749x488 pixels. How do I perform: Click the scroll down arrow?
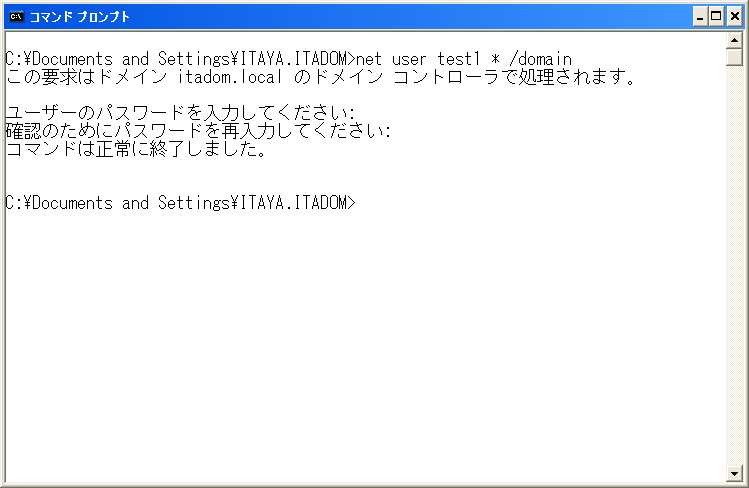click(734, 474)
